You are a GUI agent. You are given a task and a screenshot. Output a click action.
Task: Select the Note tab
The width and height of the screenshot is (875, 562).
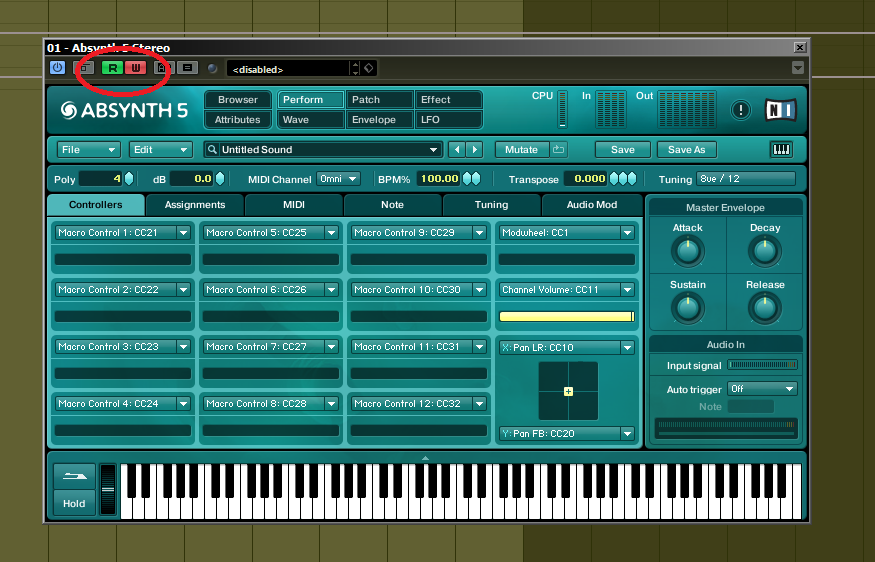pos(392,205)
